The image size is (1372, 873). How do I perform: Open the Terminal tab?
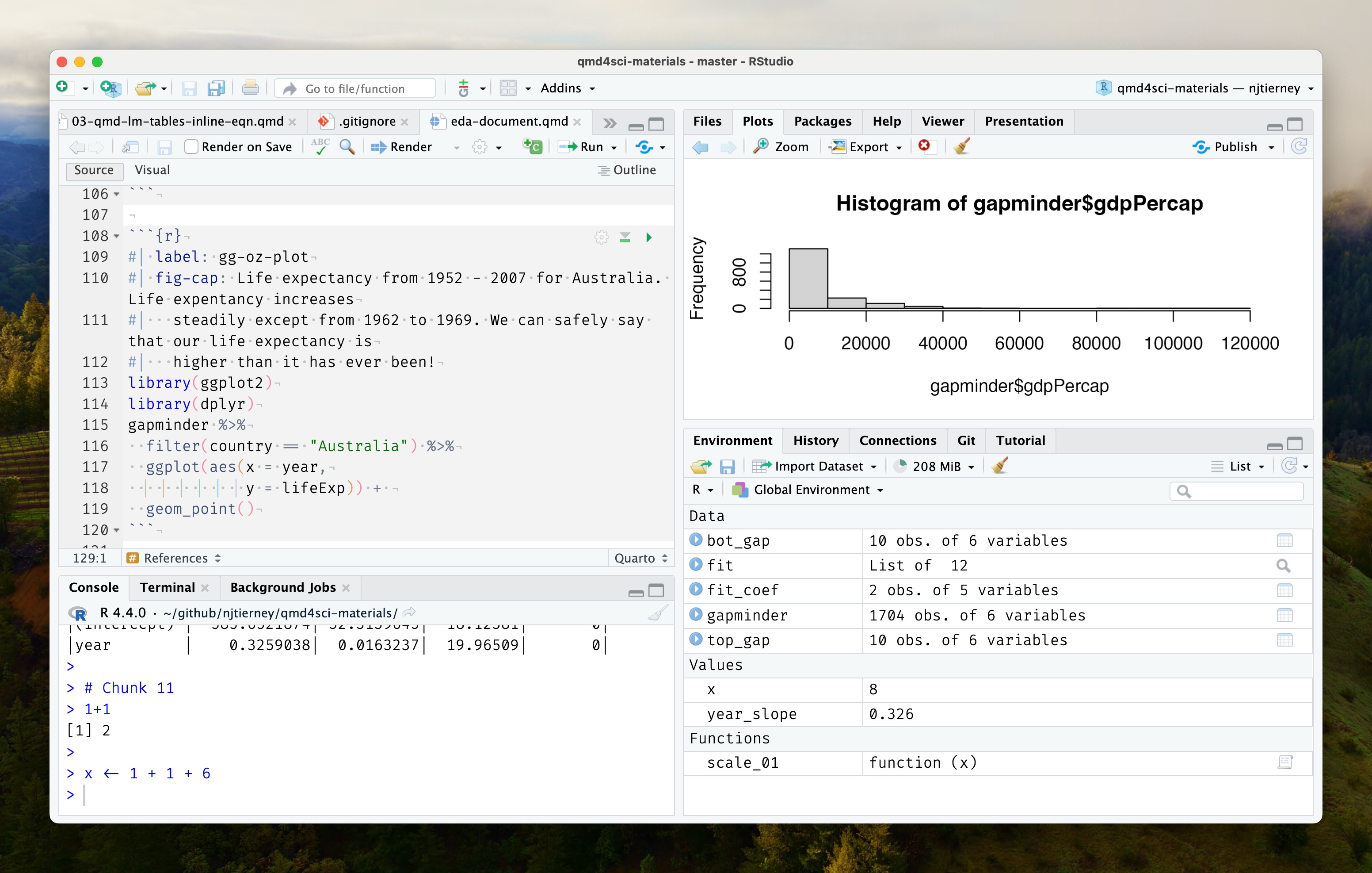pyautogui.click(x=167, y=587)
